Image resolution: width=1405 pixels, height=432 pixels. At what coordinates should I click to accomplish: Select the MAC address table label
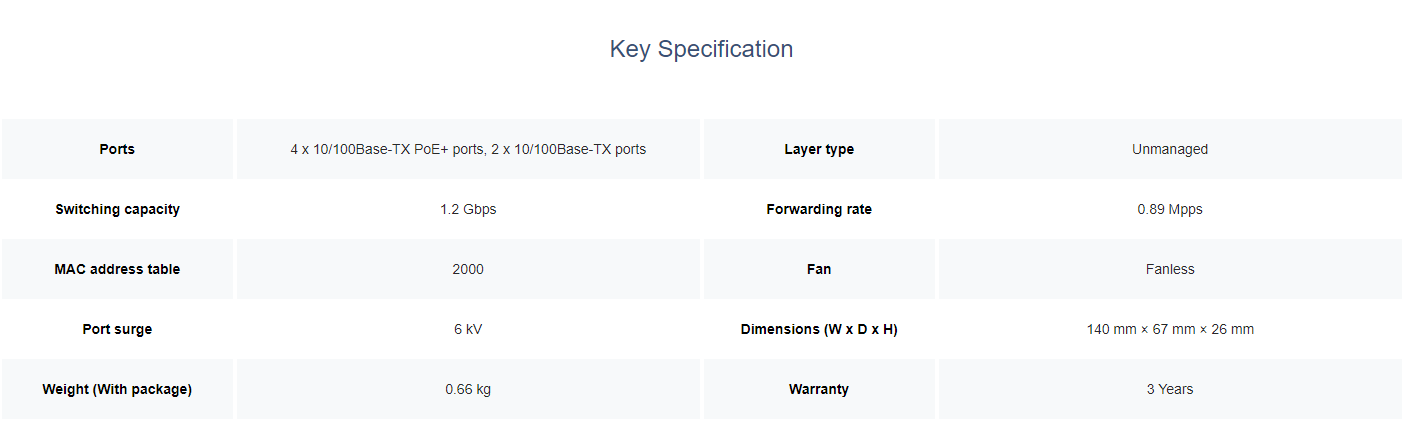click(x=117, y=269)
